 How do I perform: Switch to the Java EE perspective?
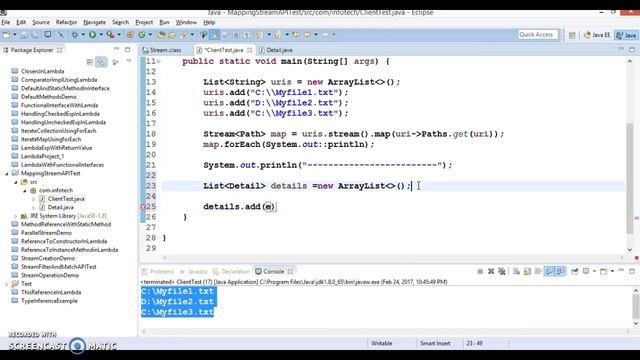coord(597,35)
